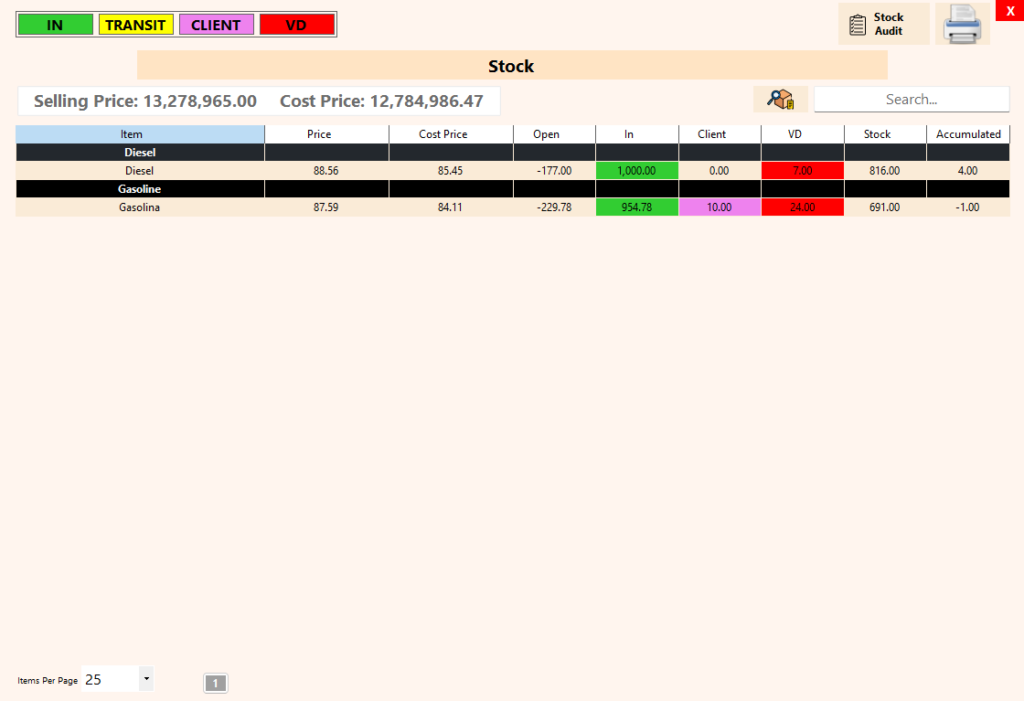Viewport: 1024px width, 701px height.
Task: Select the Gasolina item row
Action: coord(139,207)
